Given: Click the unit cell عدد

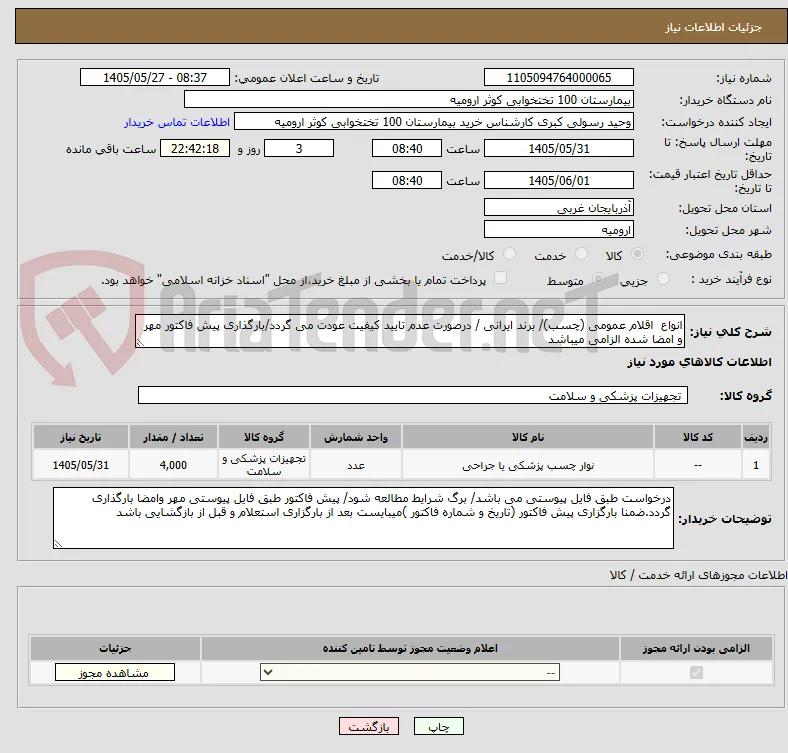Looking at the screenshot, I should pyautogui.click(x=356, y=465).
